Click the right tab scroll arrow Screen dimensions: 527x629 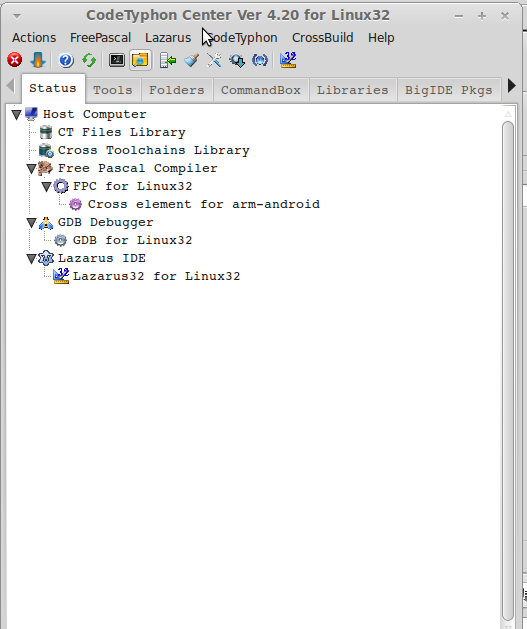click(x=512, y=85)
